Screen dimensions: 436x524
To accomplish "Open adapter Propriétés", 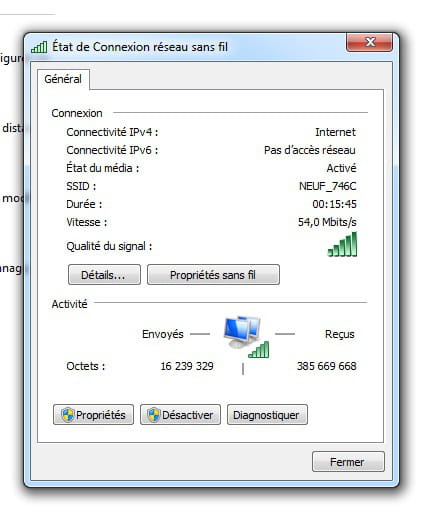I will coord(94,415).
